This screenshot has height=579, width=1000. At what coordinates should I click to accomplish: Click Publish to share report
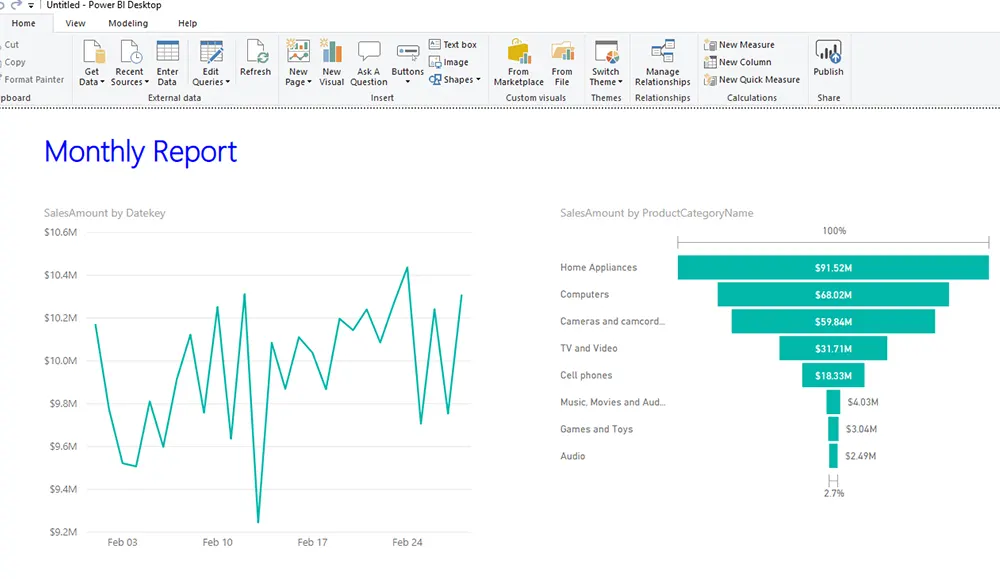click(828, 54)
